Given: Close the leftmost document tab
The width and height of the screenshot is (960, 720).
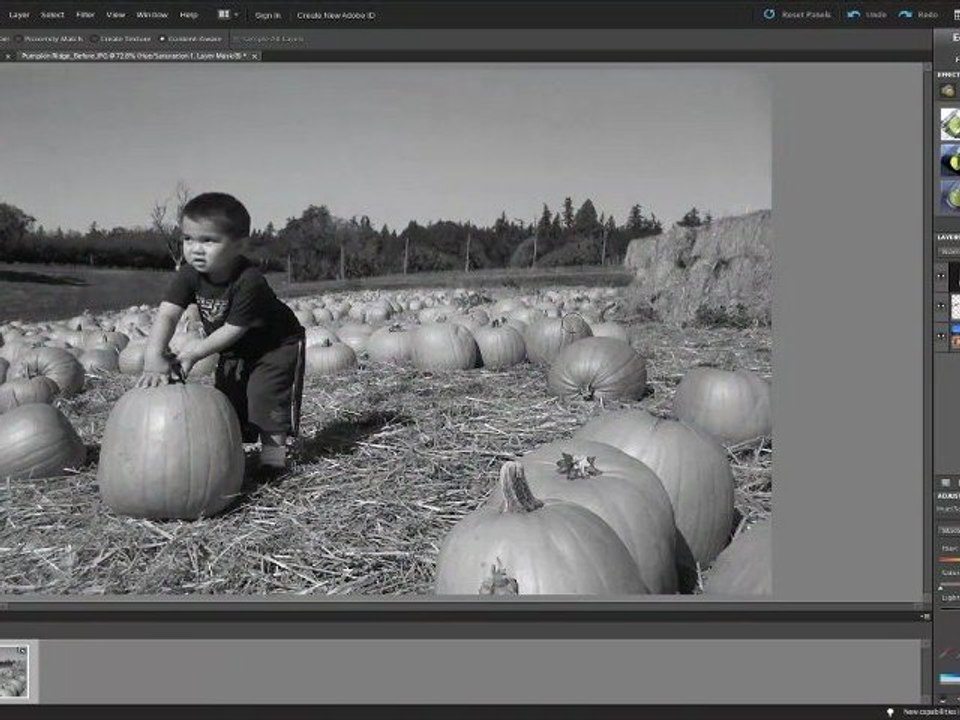Looking at the screenshot, I should pos(8,56).
